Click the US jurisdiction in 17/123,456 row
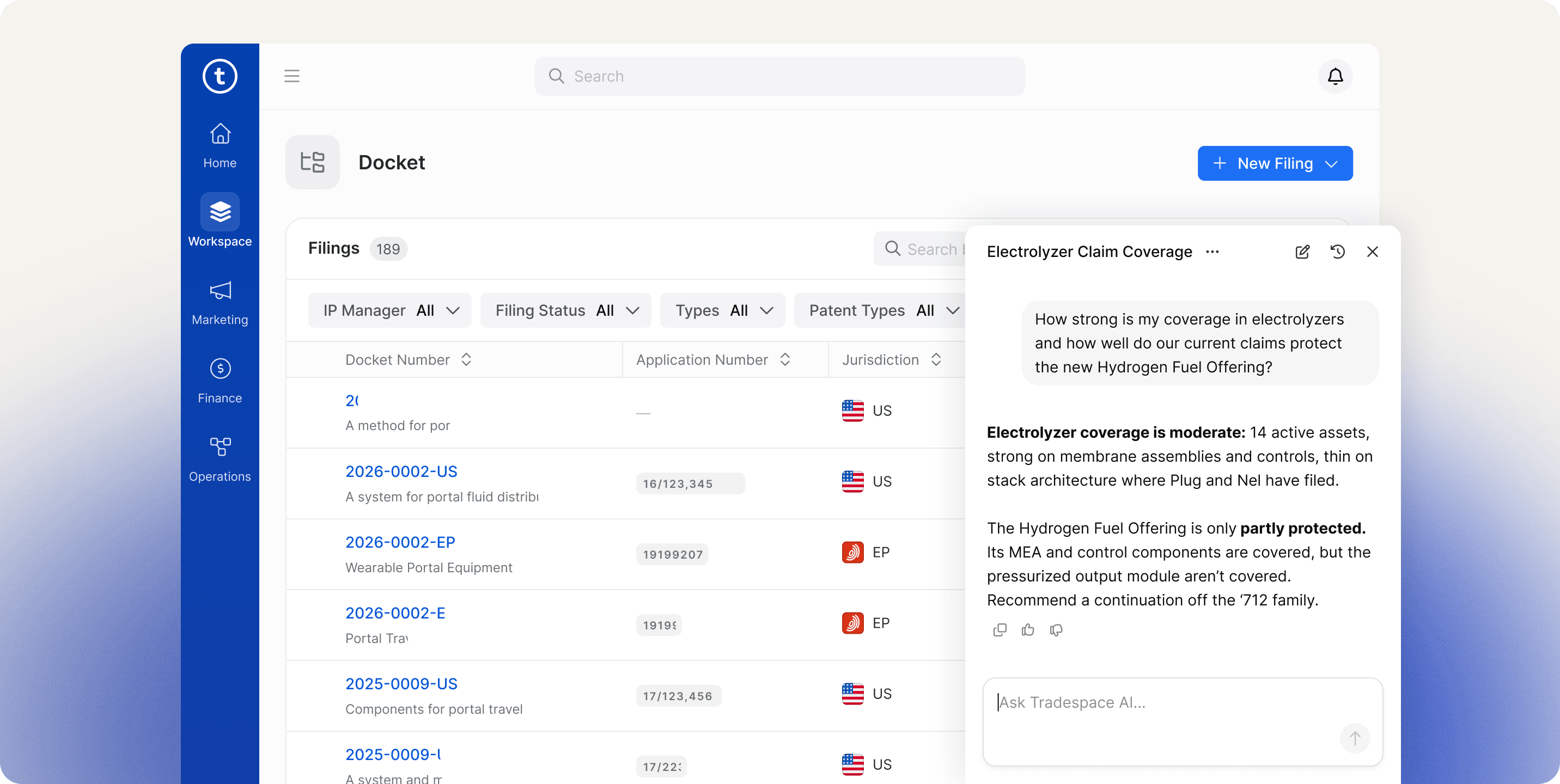1560x784 pixels. click(867, 694)
